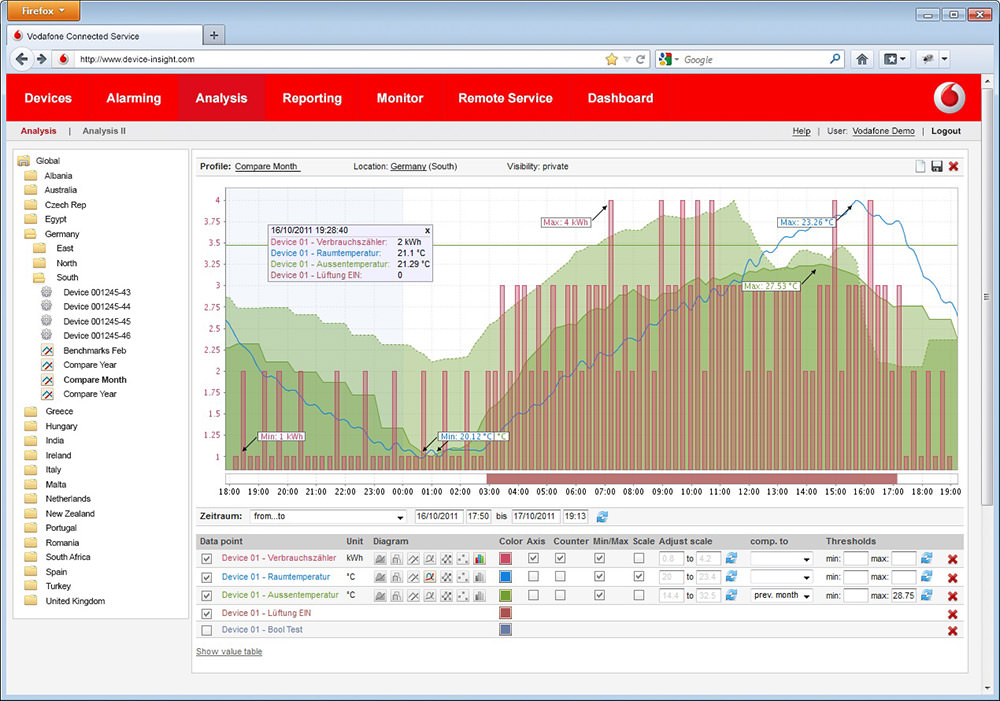Screen dimensions: 1000x701
Task: Delete the Bool Test data point
Action: (x=952, y=630)
